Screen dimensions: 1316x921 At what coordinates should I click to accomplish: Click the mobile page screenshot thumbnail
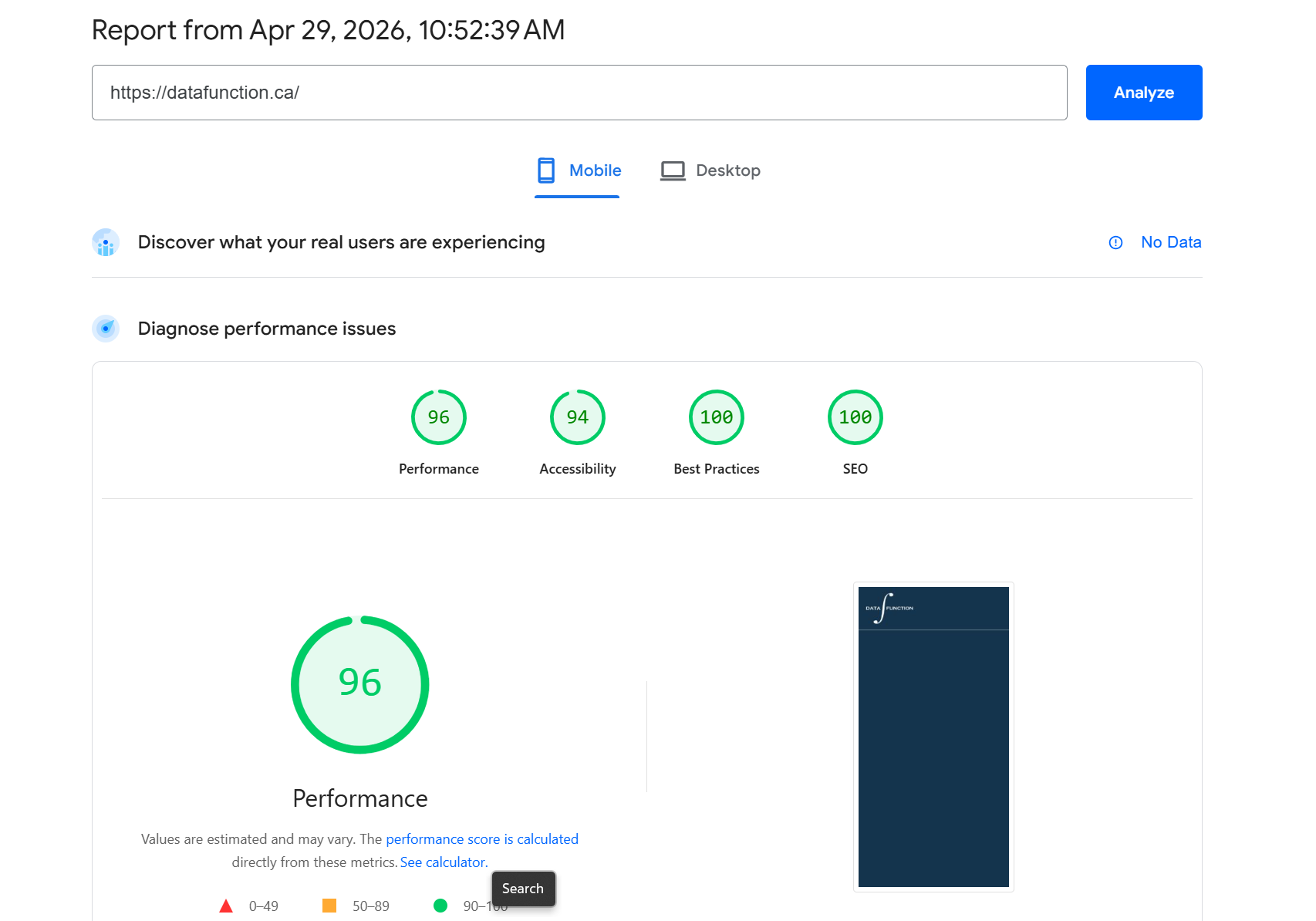(x=933, y=737)
